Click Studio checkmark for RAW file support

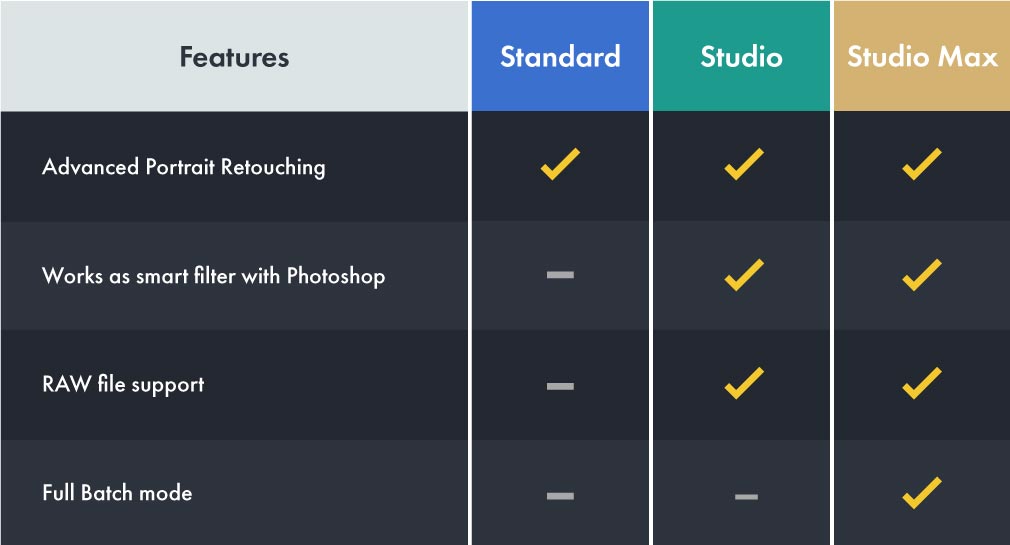point(743,384)
